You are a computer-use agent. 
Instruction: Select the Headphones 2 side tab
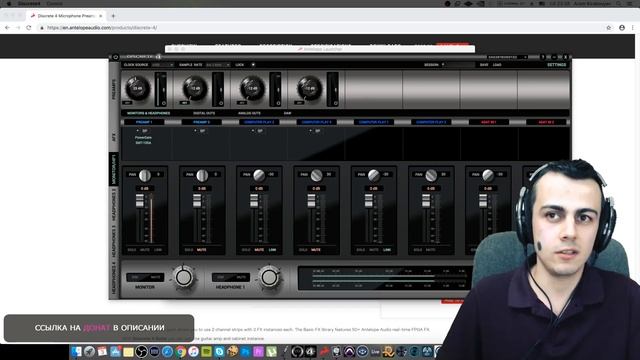pos(114,206)
